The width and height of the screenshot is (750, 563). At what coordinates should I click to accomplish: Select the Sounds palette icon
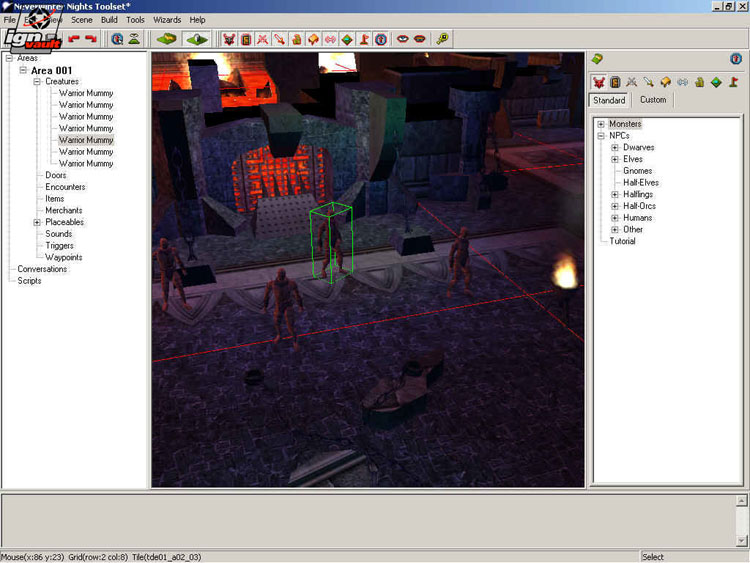683,82
